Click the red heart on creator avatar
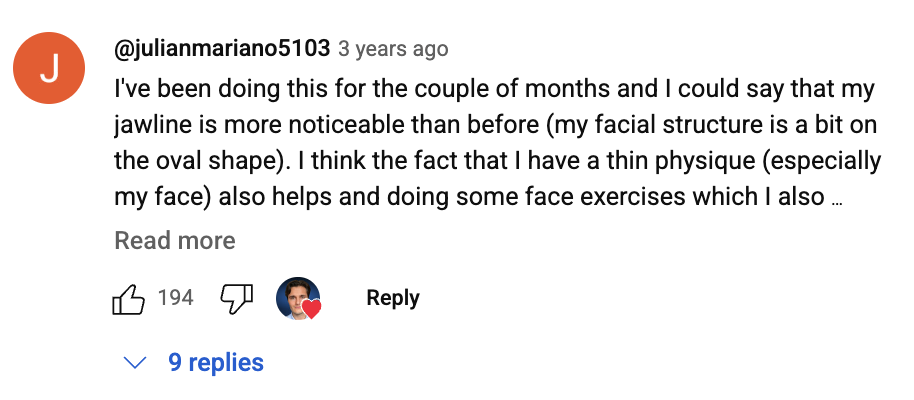 pyautogui.click(x=311, y=309)
